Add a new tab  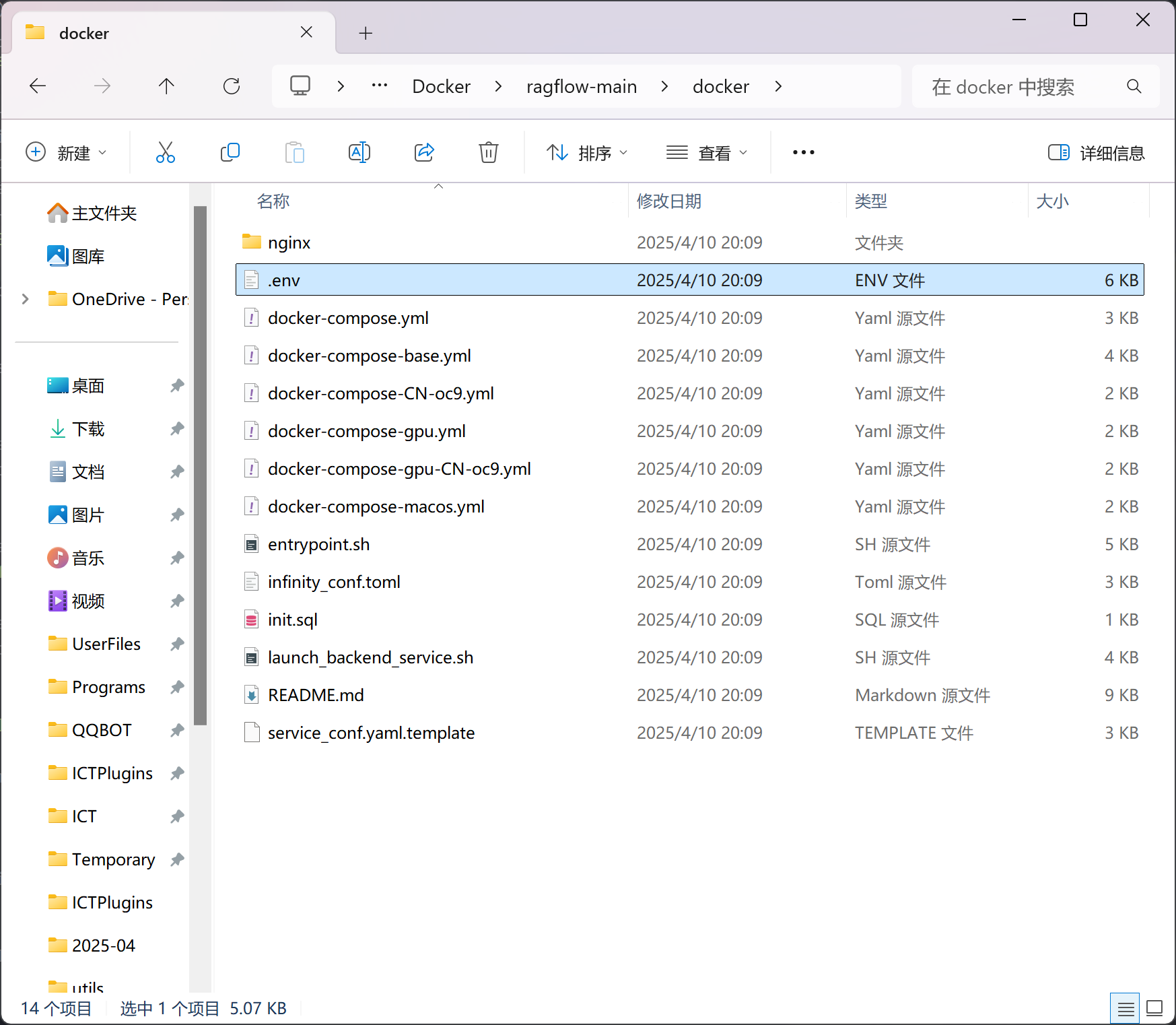[366, 33]
